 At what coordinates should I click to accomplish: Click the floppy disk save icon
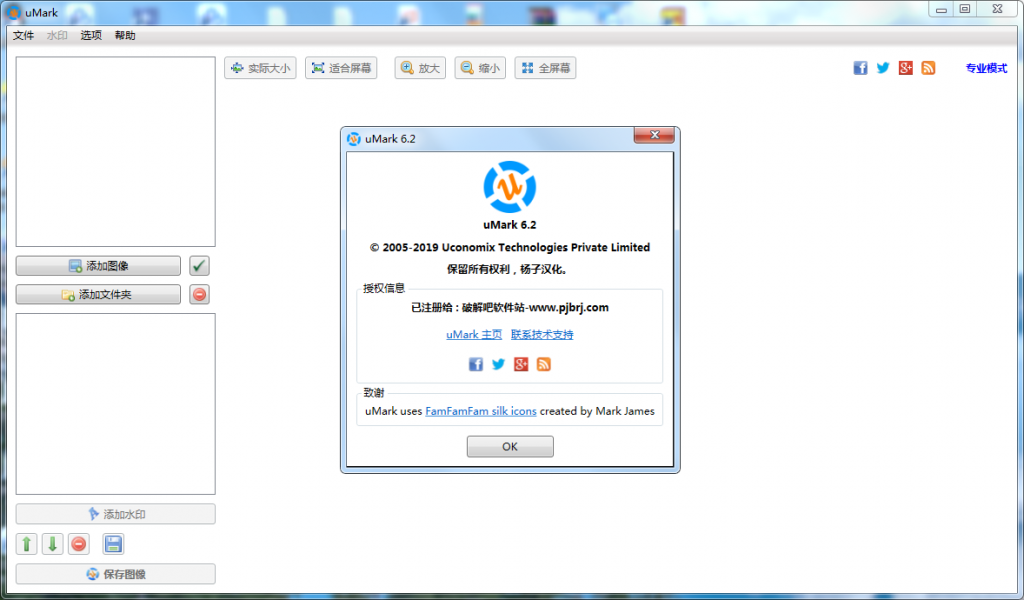[x=113, y=544]
